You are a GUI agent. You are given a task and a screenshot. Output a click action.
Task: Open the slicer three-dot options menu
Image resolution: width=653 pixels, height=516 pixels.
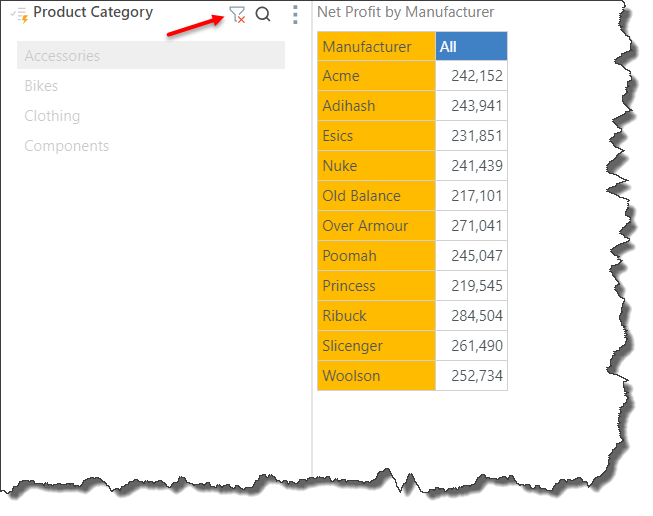click(295, 15)
